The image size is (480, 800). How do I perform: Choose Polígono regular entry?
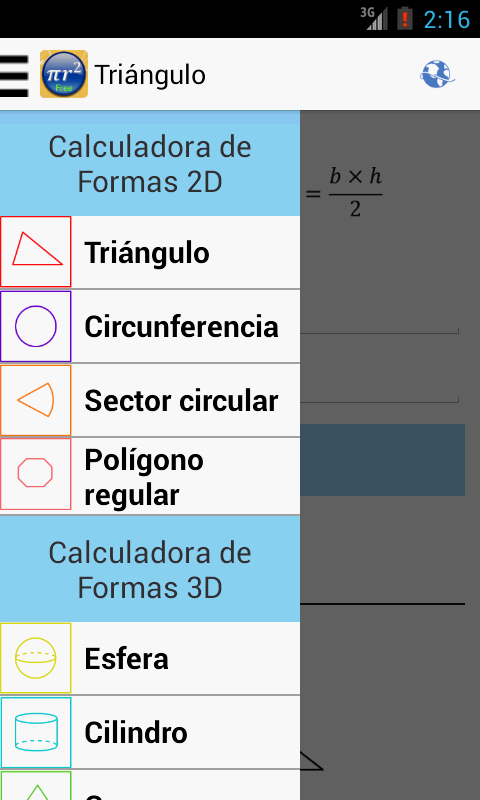point(144,478)
